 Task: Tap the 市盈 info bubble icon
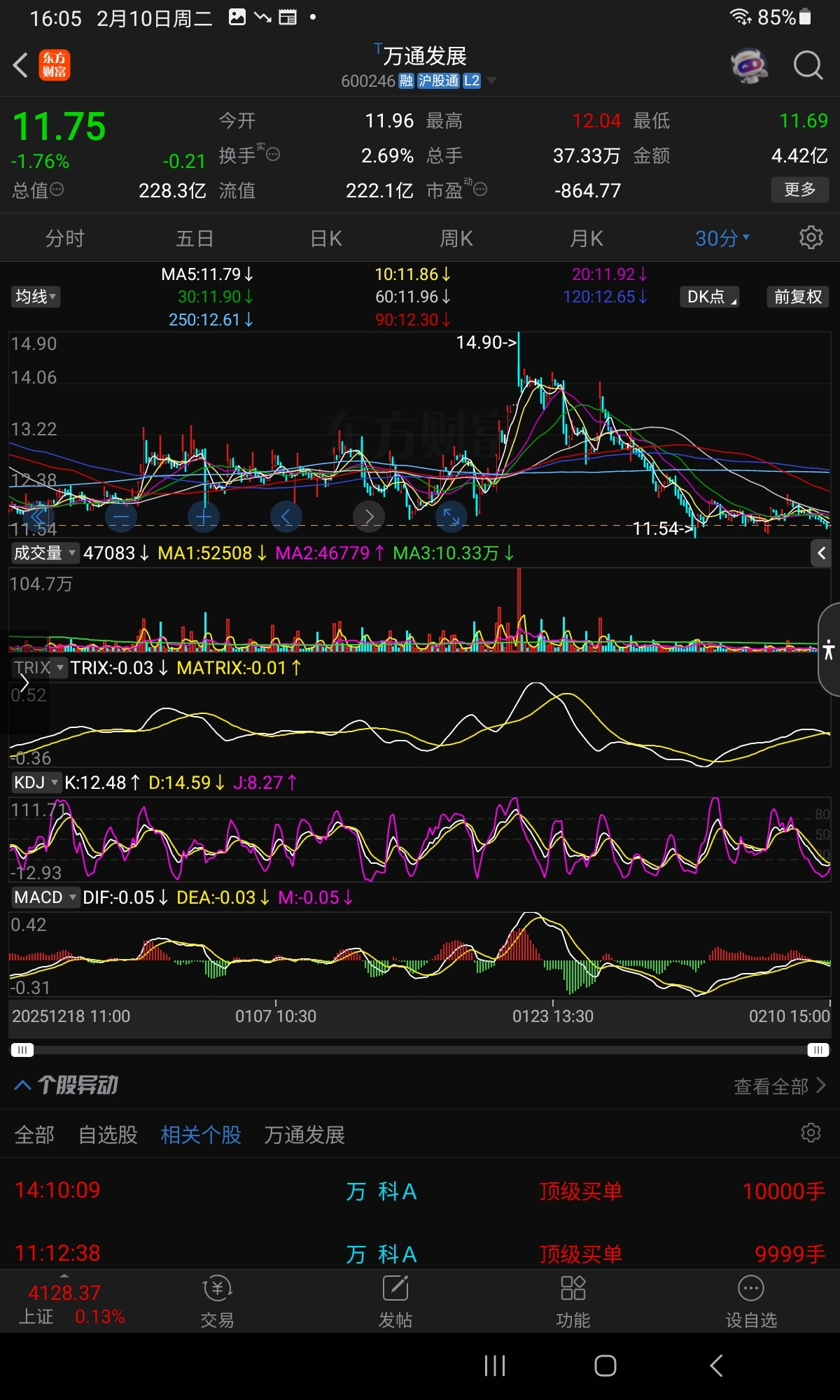pyautogui.click(x=480, y=189)
